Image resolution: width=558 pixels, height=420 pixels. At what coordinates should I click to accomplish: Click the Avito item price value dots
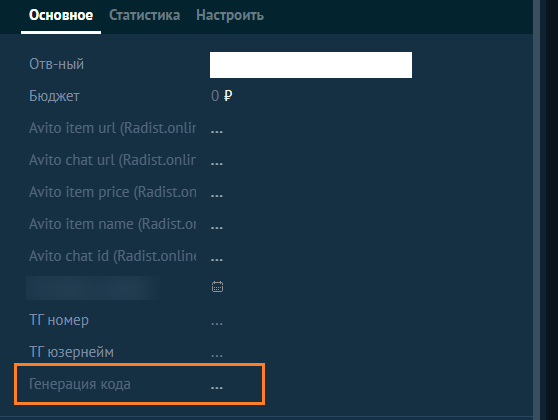click(217, 195)
